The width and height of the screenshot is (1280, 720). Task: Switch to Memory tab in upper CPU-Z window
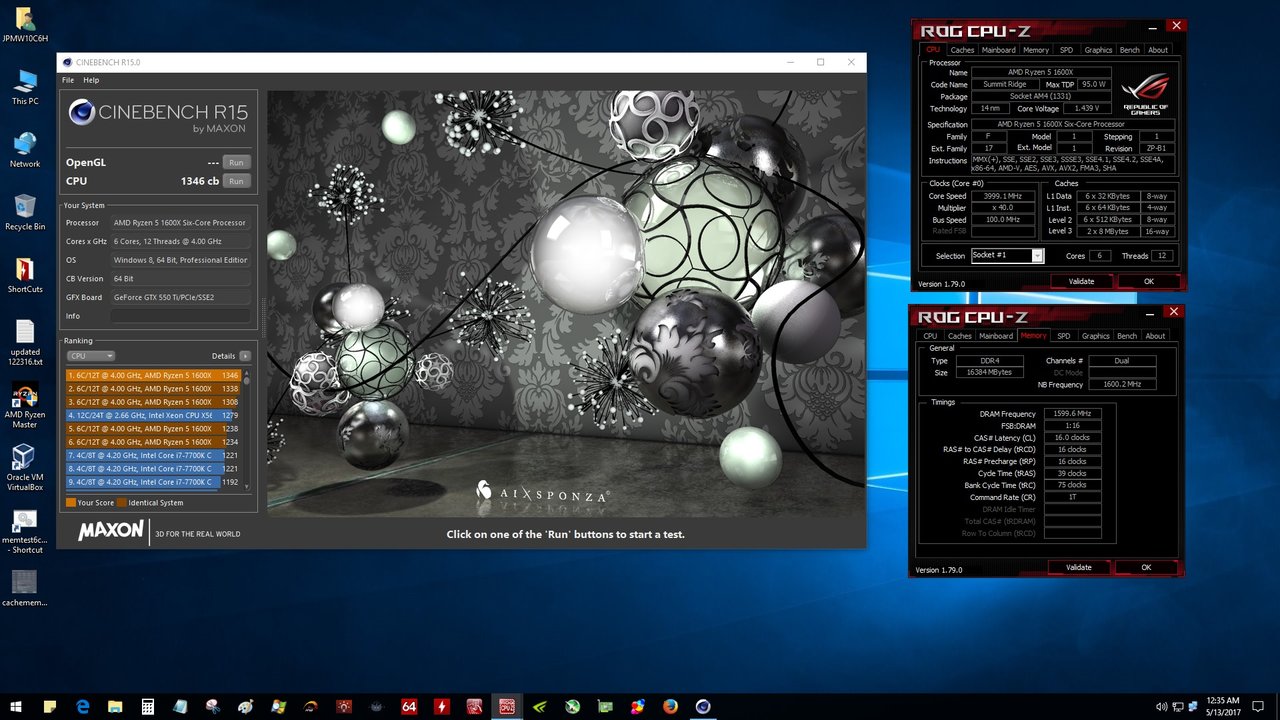point(1036,50)
